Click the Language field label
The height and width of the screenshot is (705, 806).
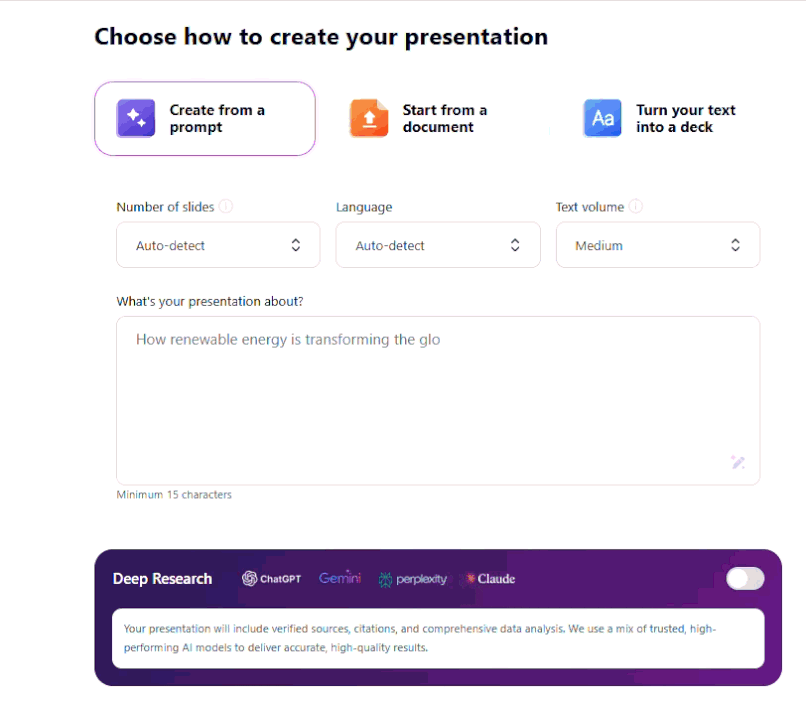[x=364, y=207]
